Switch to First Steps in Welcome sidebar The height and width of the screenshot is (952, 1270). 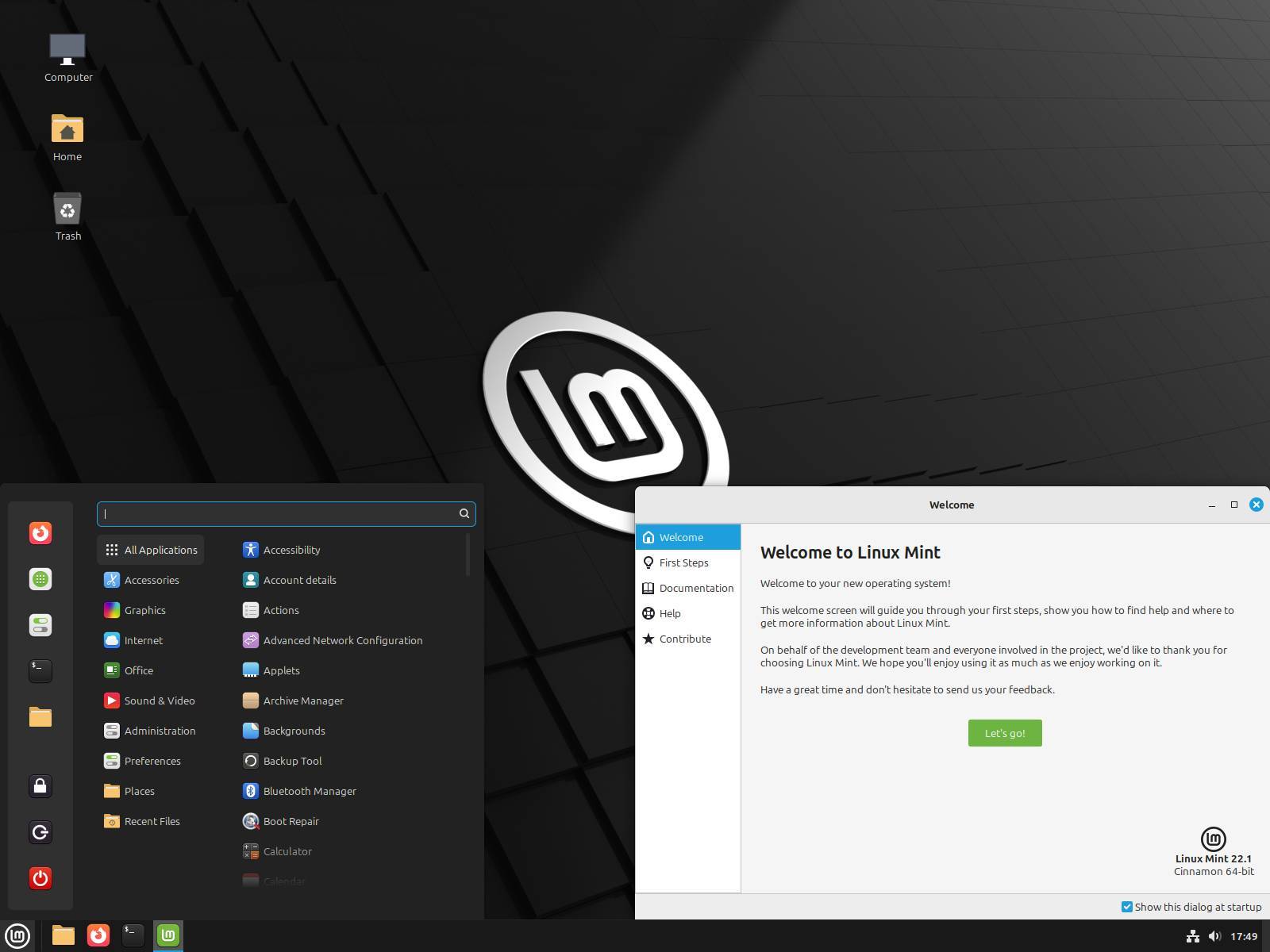[x=687, y=562]
